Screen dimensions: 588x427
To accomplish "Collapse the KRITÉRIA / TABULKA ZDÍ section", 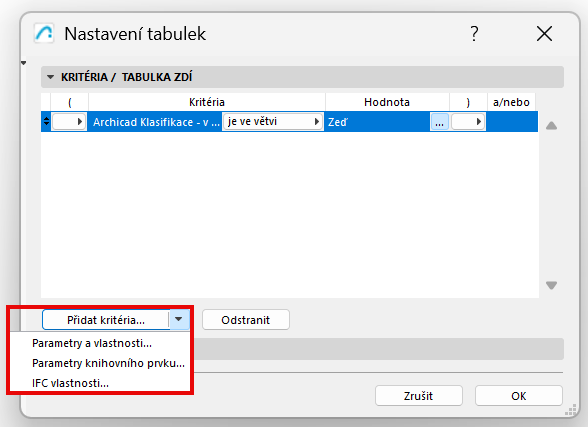I will 50,77.
